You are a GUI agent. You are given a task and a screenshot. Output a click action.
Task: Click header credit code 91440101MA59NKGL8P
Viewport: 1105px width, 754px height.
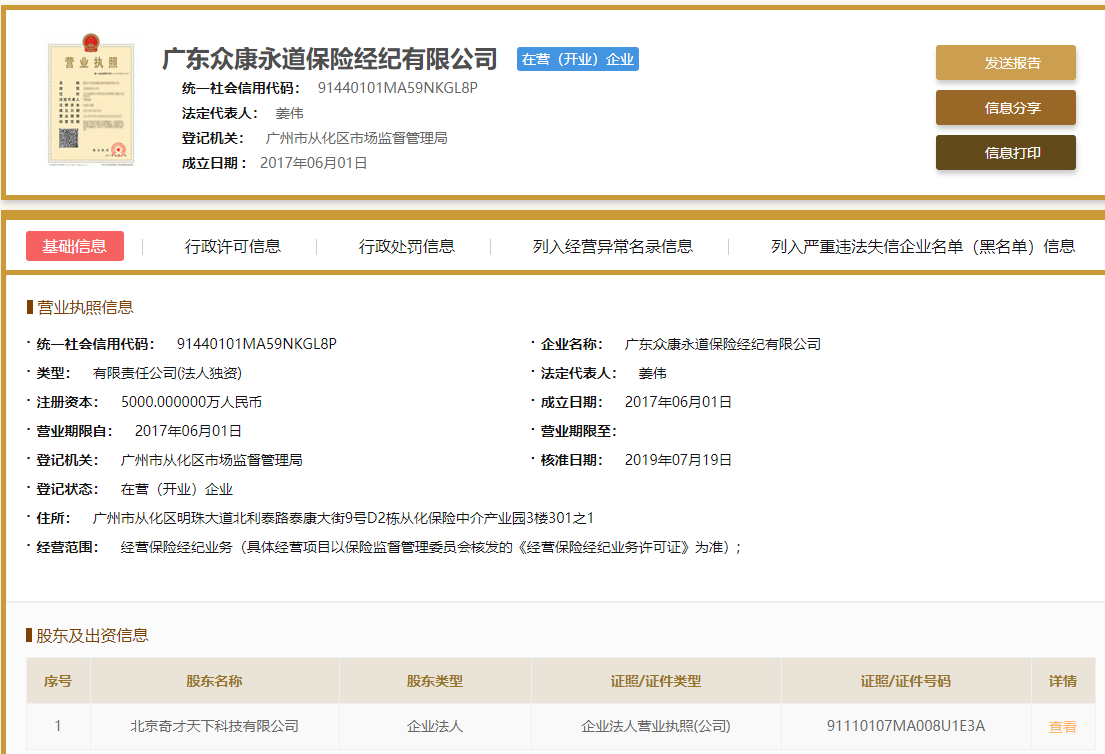click(397, 88)
